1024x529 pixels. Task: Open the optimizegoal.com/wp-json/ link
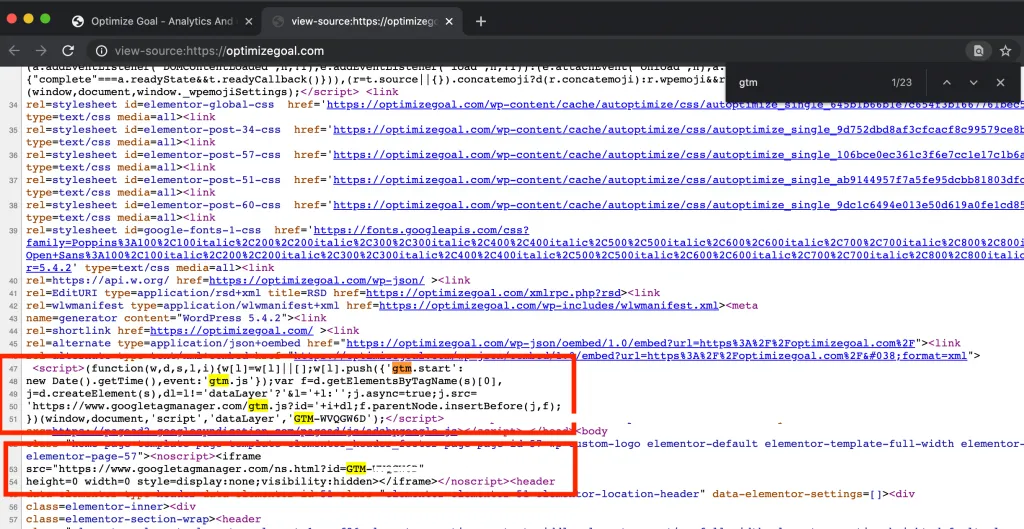pos(317,280)
